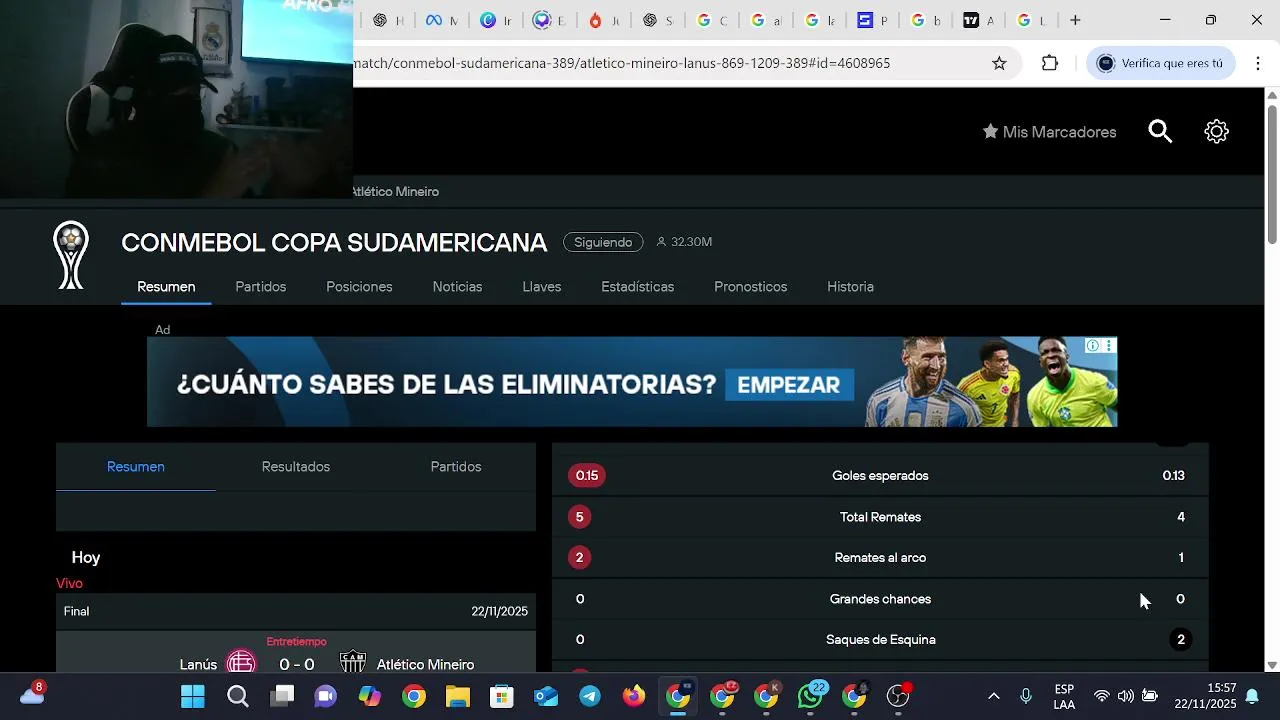Open Chrome three-dot menu
The height and width of the screenshot is (720, 1280).
[1258, 63]
